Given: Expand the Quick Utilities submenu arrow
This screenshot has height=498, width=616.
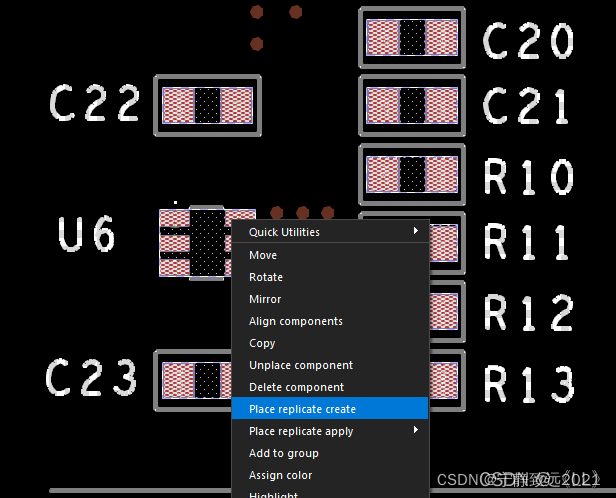Looking at the screenshot, I should [416, 232].
